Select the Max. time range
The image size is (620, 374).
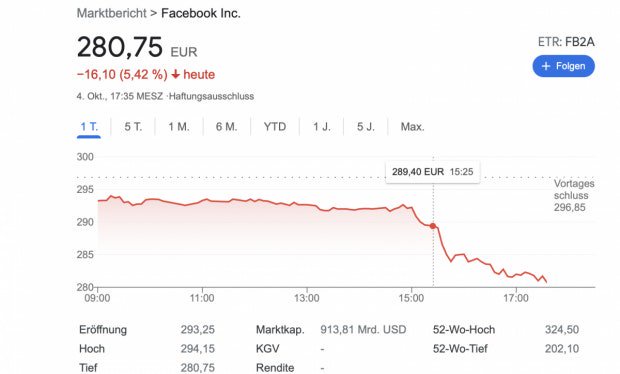[412, 127]
